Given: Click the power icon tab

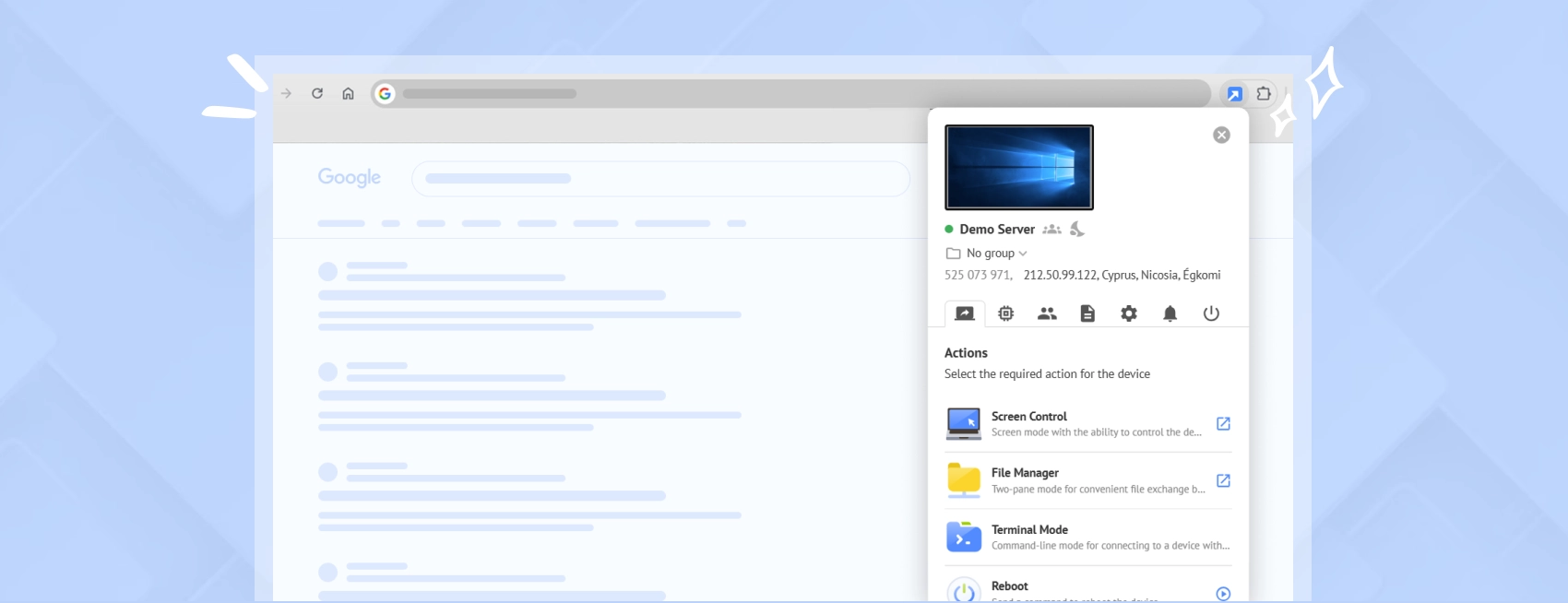Looking at the screenshot, I should [1211, 313].
